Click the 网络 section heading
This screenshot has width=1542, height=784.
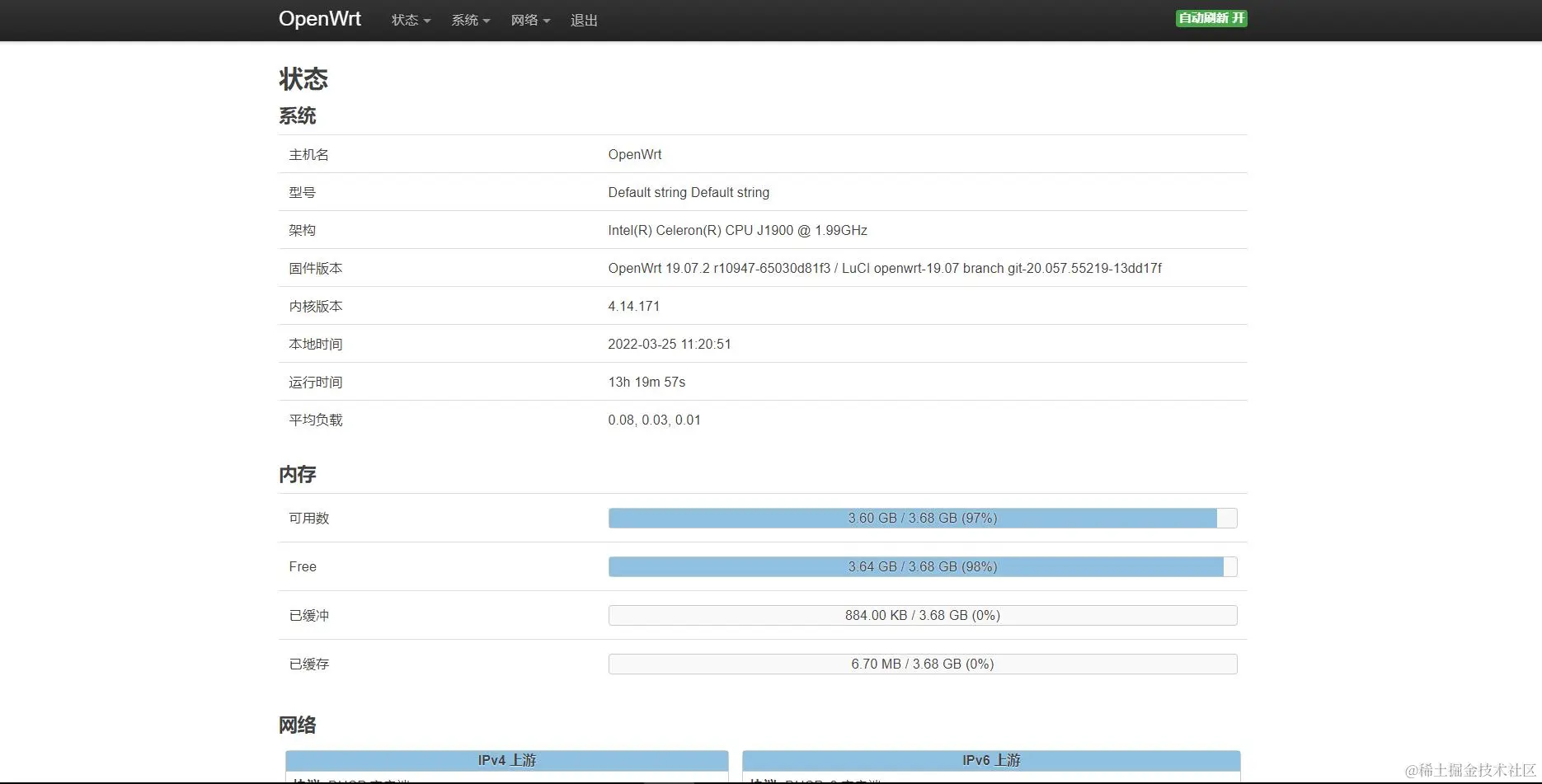[297, 725]
